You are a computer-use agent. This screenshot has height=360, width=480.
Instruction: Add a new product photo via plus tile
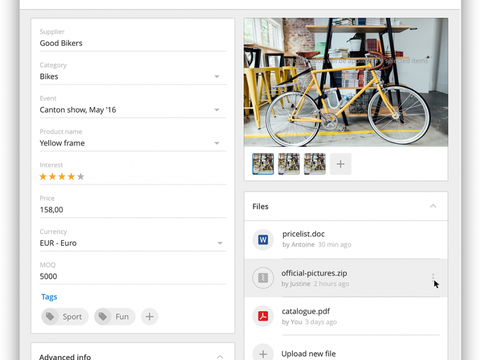340,164
